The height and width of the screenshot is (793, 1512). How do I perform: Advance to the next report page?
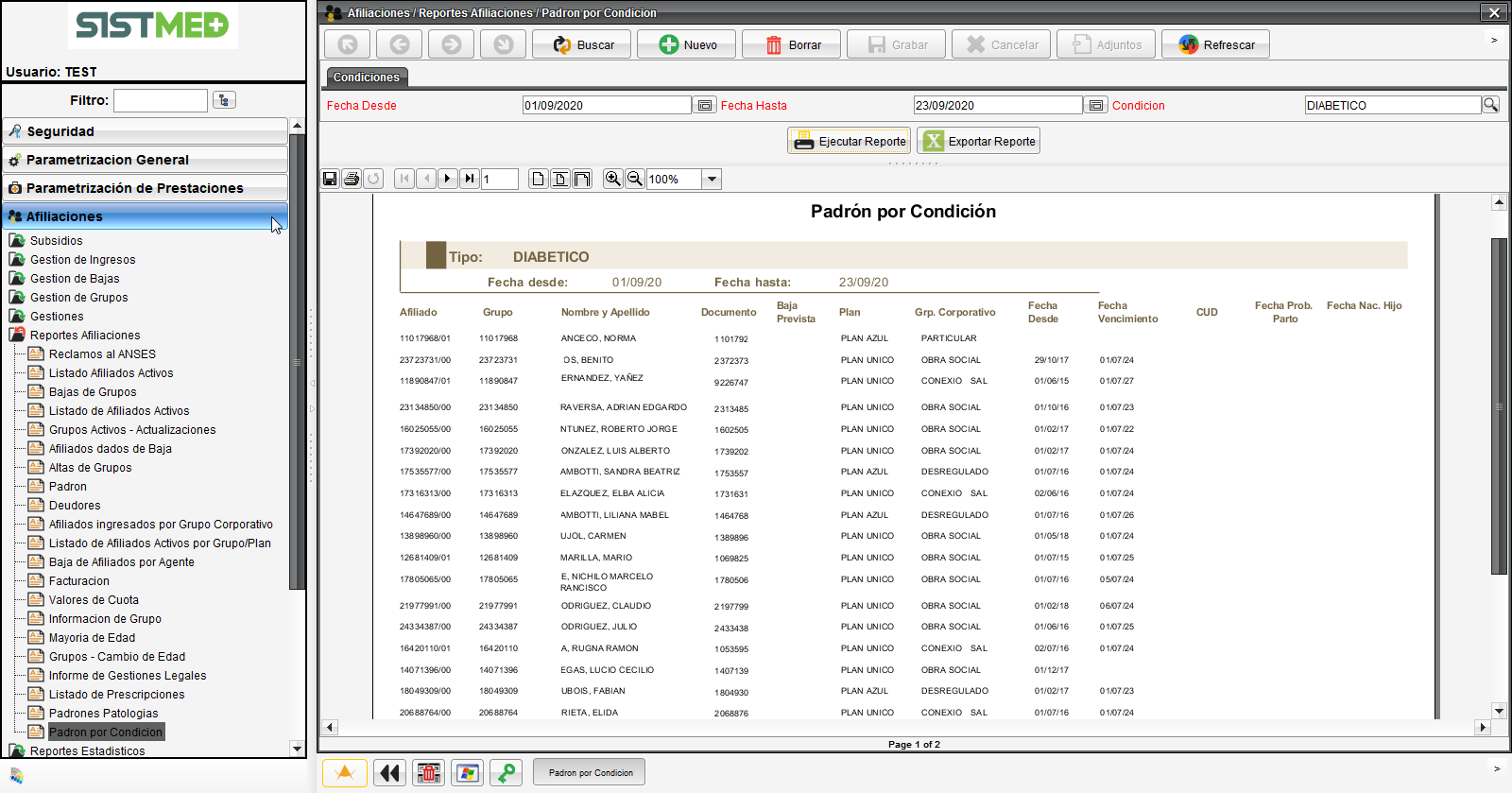448,179
